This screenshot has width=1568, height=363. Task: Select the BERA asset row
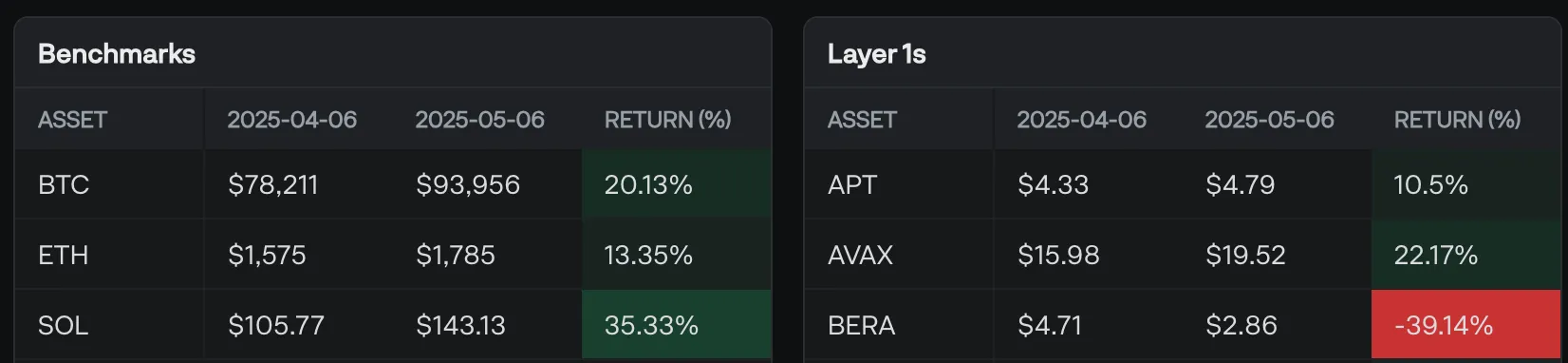pyautogui.click(x=1183, y=325)
